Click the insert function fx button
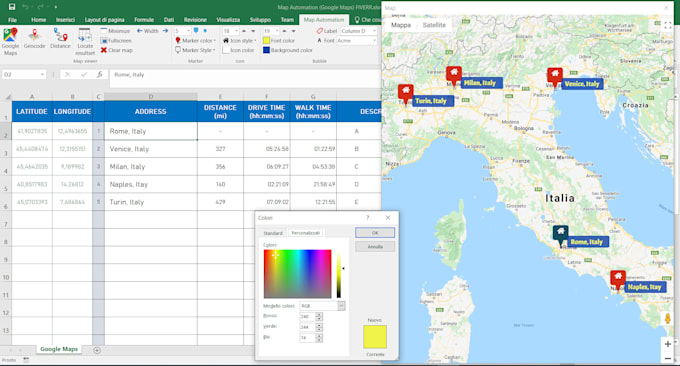Image resolution: width=680 pixels, height=366 pixels. [99, 75]
